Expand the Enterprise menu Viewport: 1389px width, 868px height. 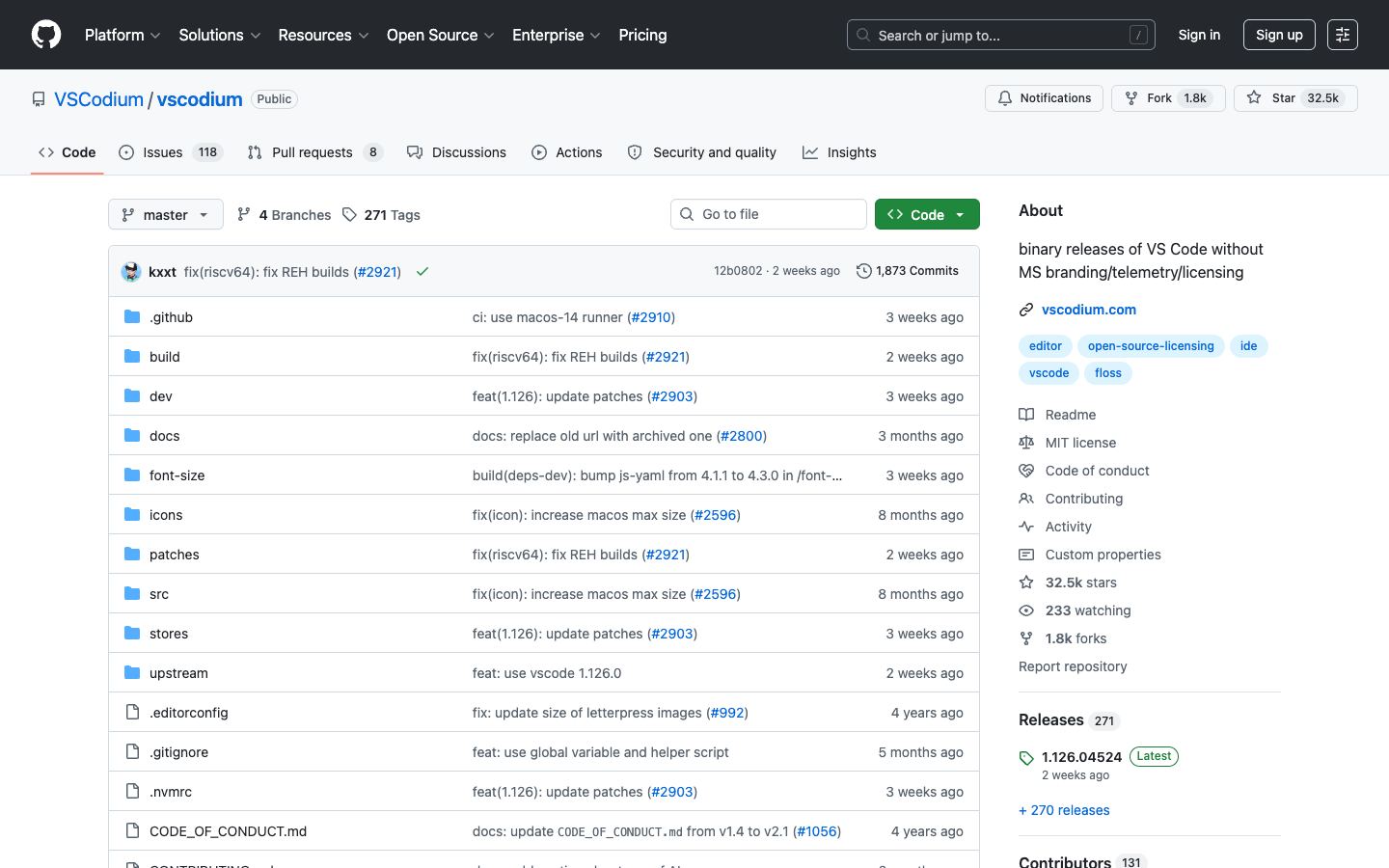(x=557, y=35)
